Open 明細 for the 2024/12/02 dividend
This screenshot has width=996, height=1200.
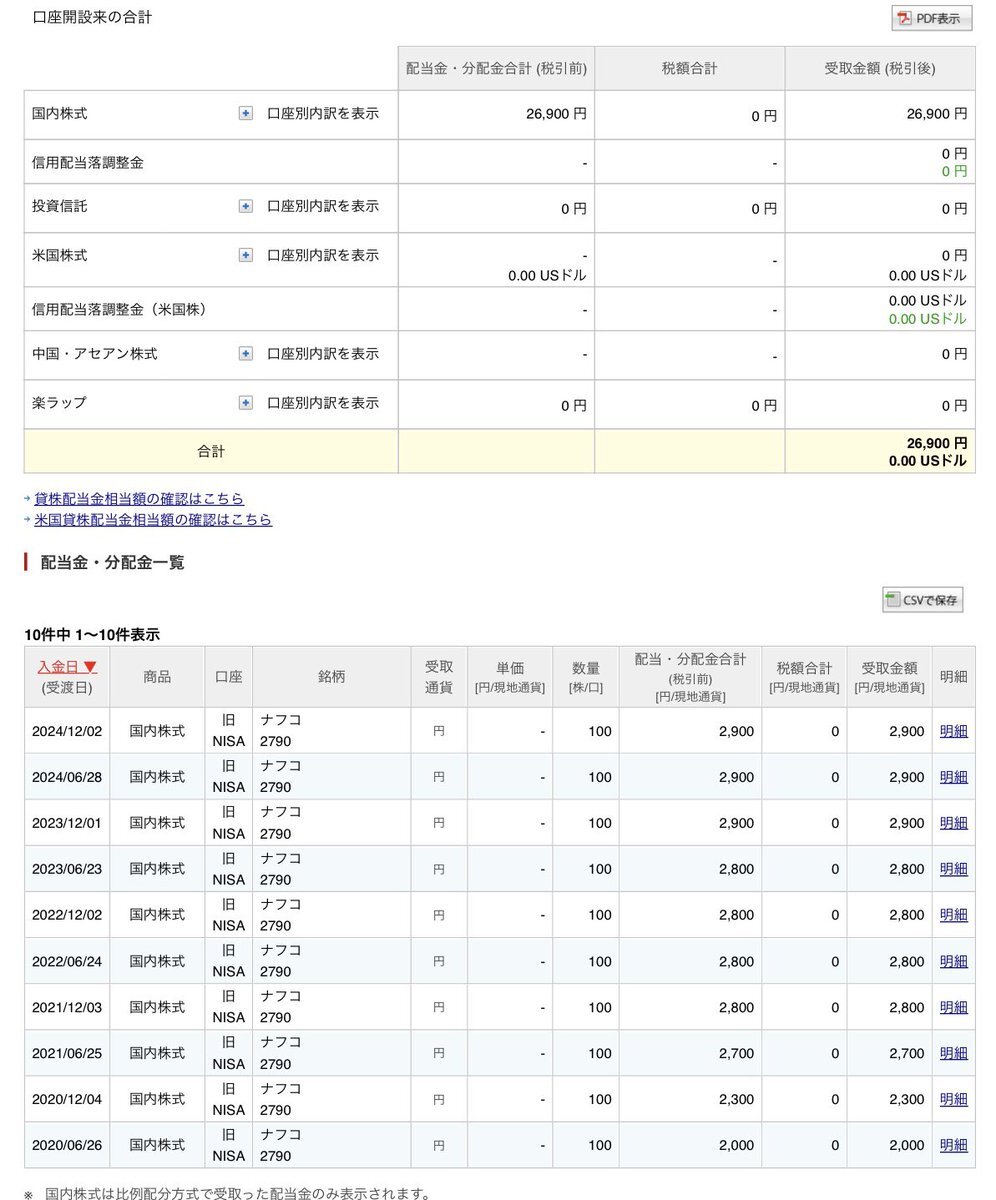(953, 731)
